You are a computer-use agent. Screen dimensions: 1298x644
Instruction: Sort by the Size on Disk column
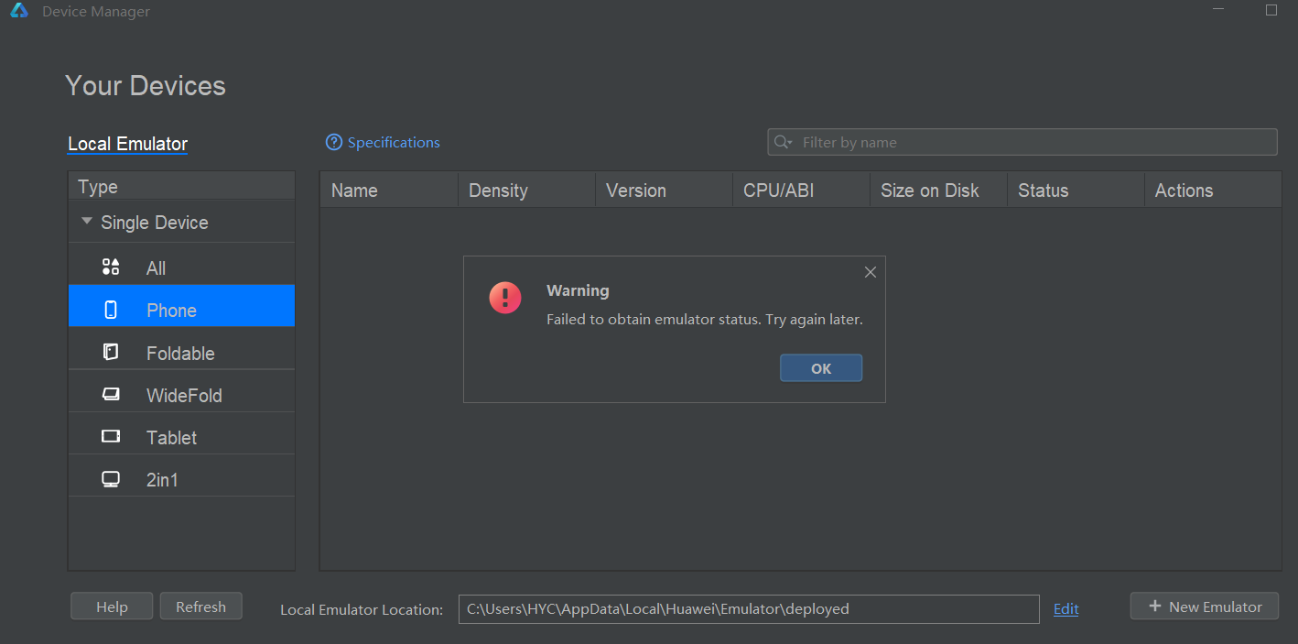[x=930, y=190]
